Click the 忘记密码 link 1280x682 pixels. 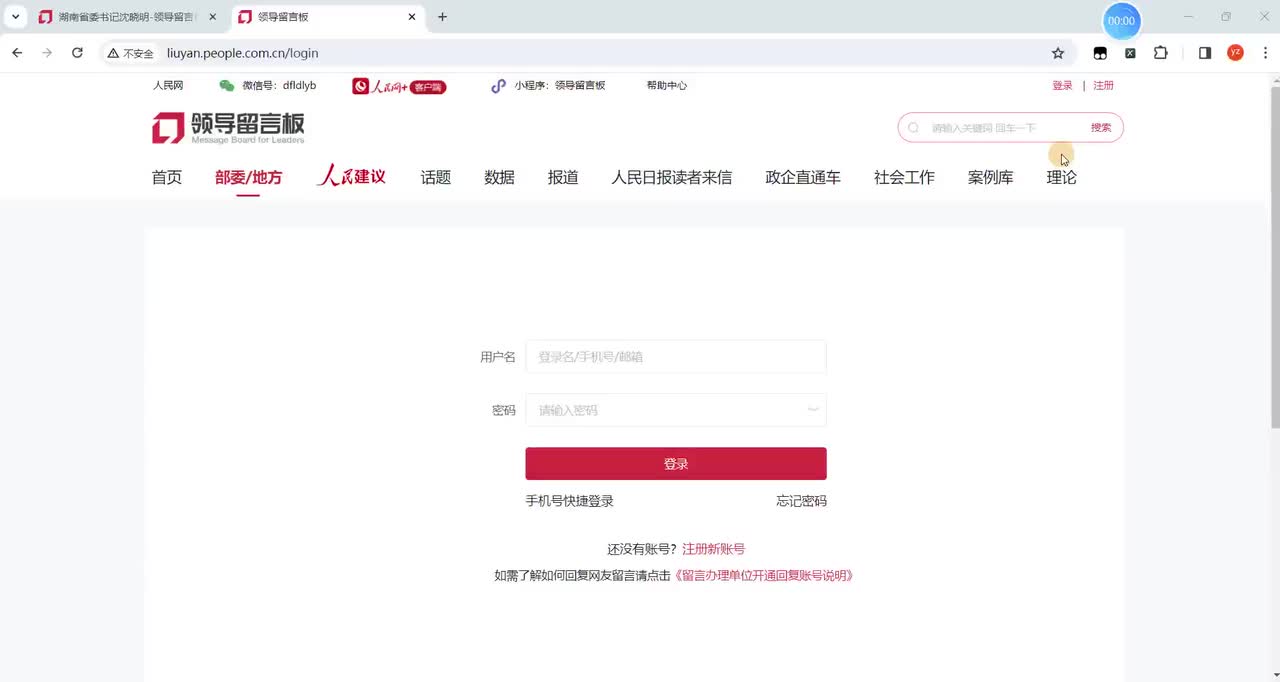pos(802,501)
